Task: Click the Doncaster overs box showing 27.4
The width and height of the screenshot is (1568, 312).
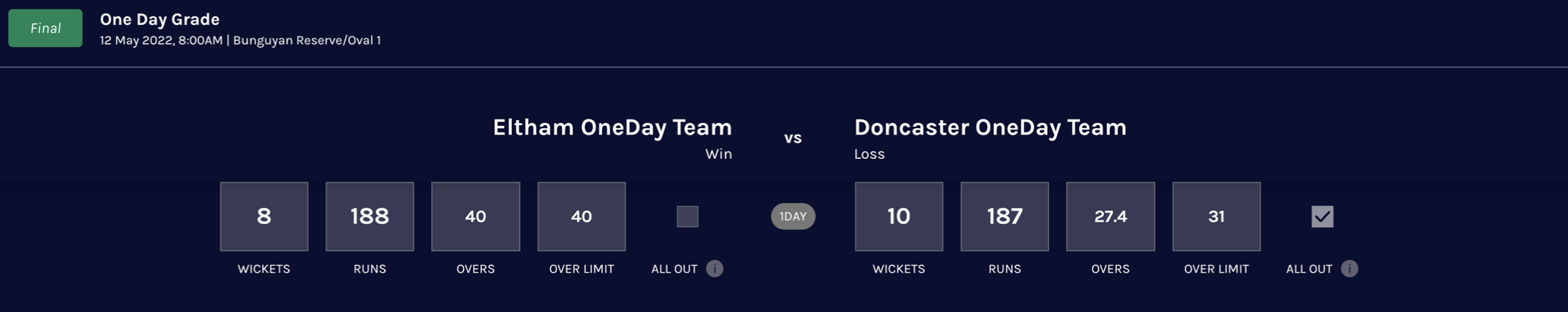Action: tap(1110, 216)
